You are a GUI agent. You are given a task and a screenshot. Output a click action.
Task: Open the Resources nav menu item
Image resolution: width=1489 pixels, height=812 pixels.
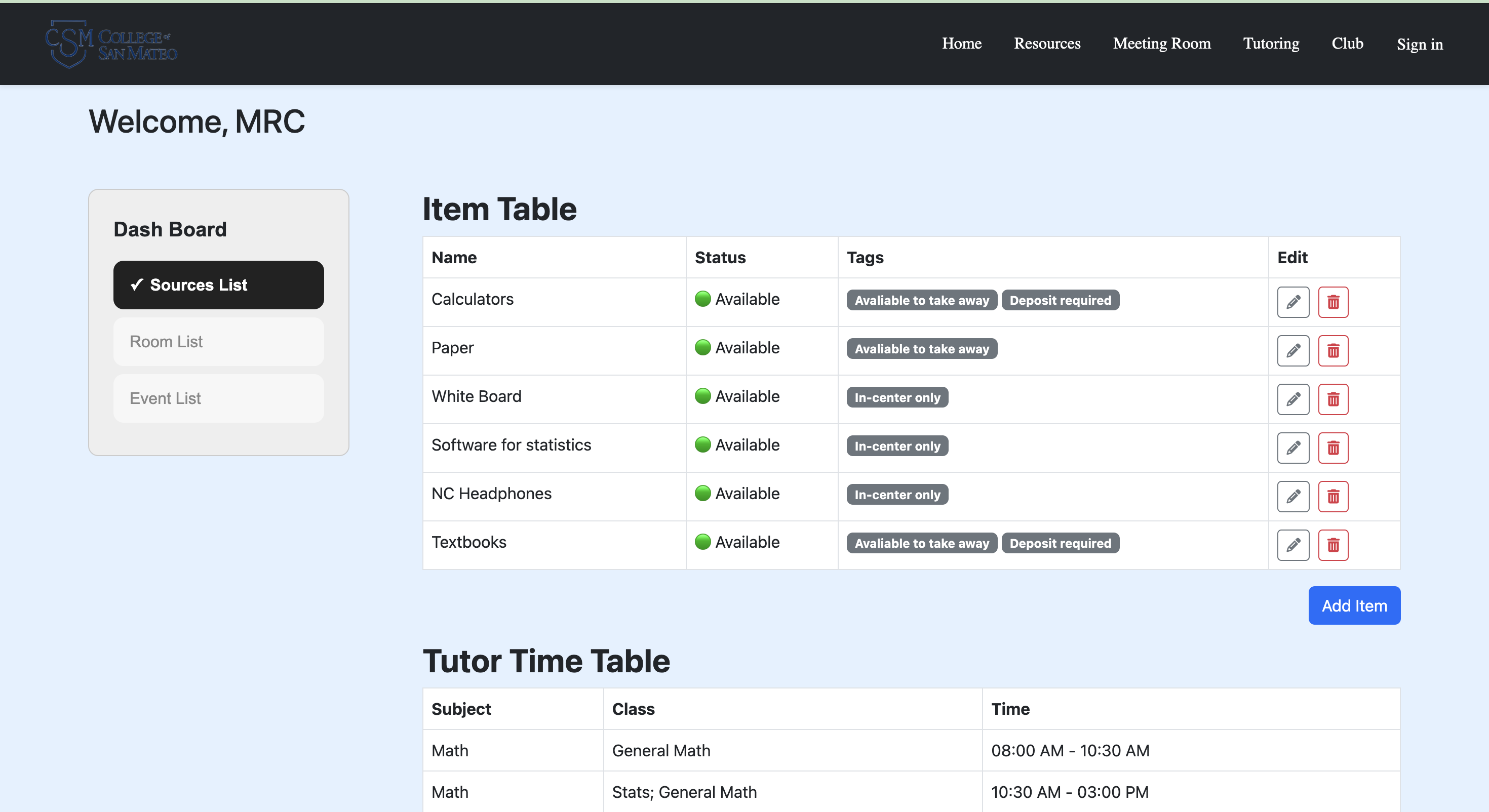point(1047,44)
